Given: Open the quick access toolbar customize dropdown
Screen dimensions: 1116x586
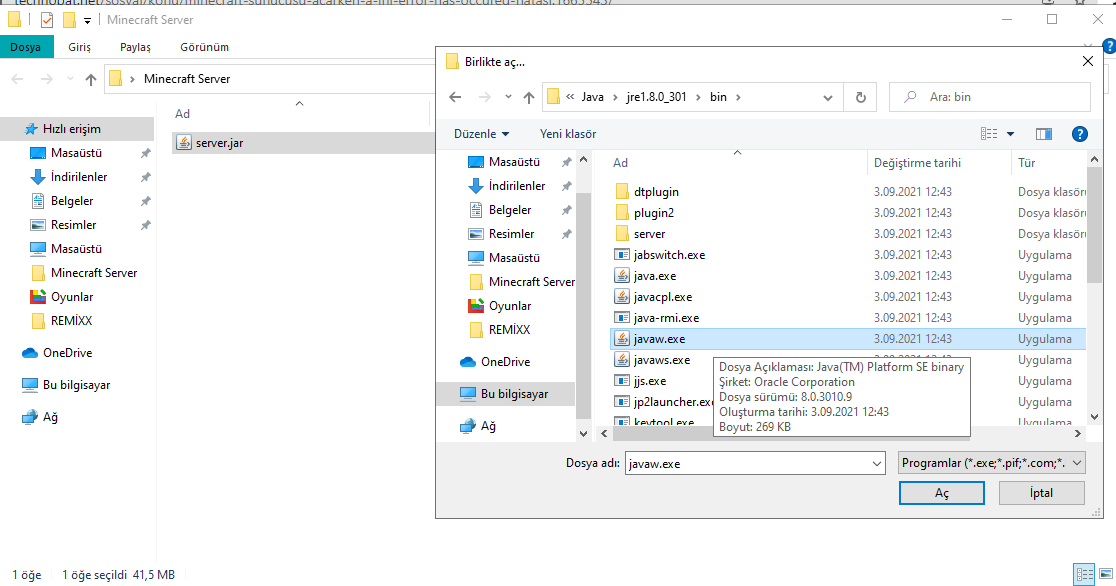Looking at the screenshot, I should [87, 21].
